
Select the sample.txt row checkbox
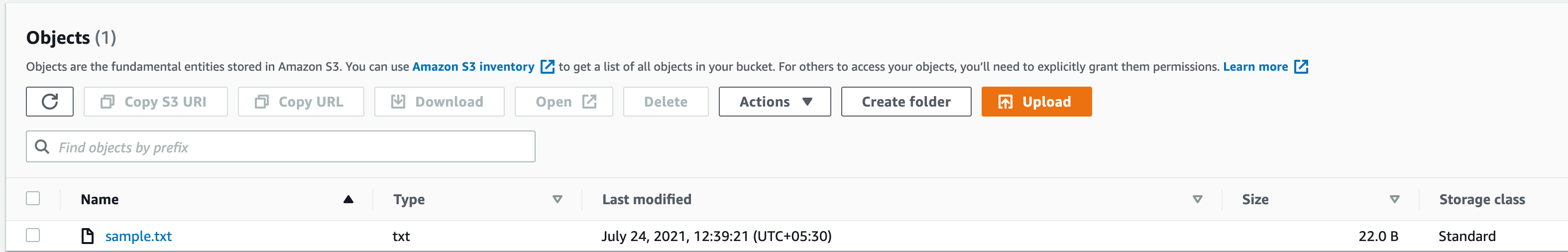[x=33, y=235]
